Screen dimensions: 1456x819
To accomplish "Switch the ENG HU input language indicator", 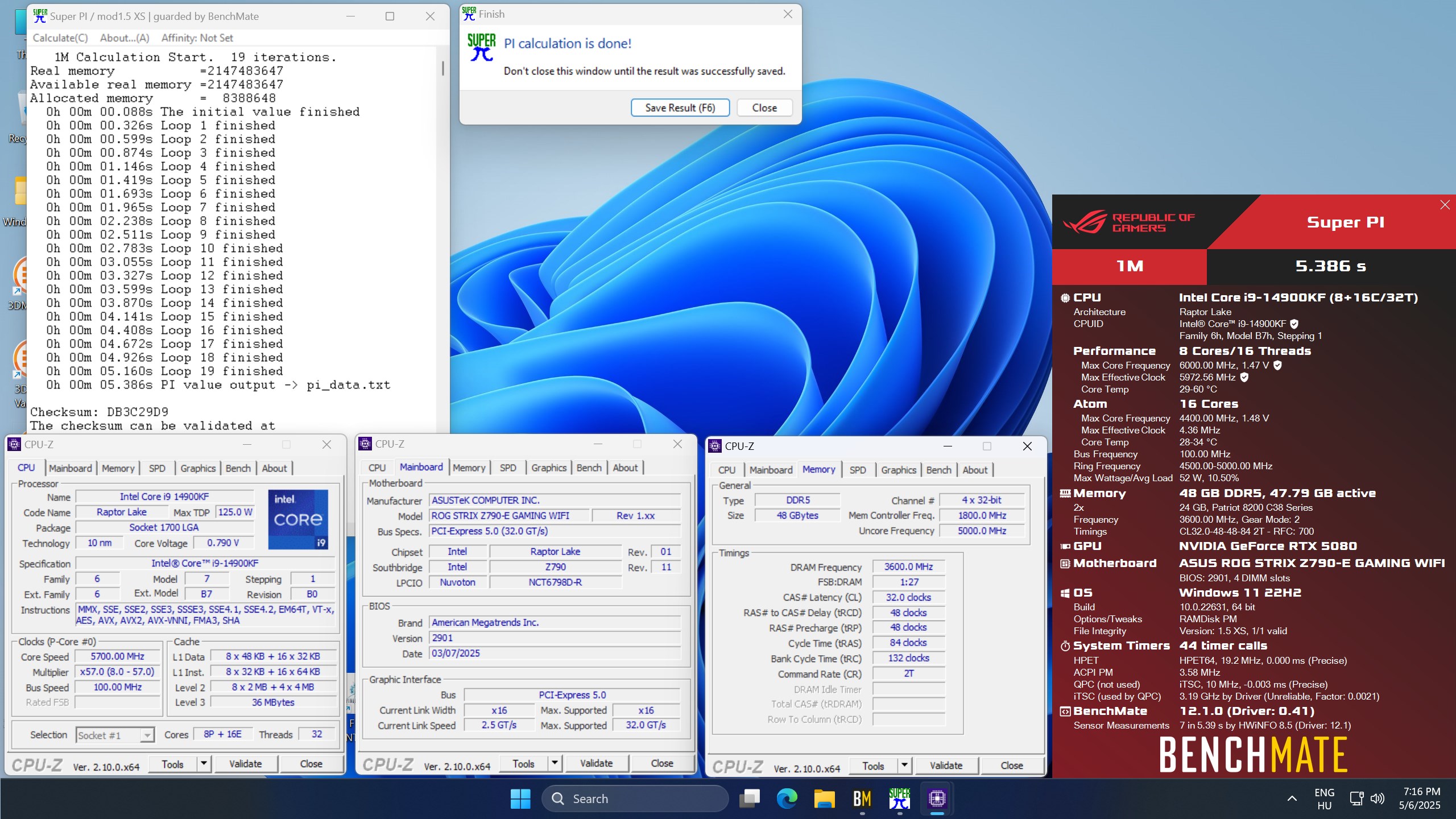I will [1324, 799].
